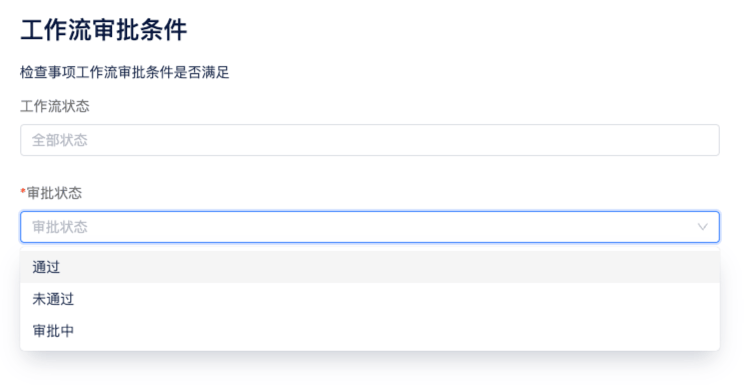Set approval status to 审批中
745x385 pixels.
370,331
